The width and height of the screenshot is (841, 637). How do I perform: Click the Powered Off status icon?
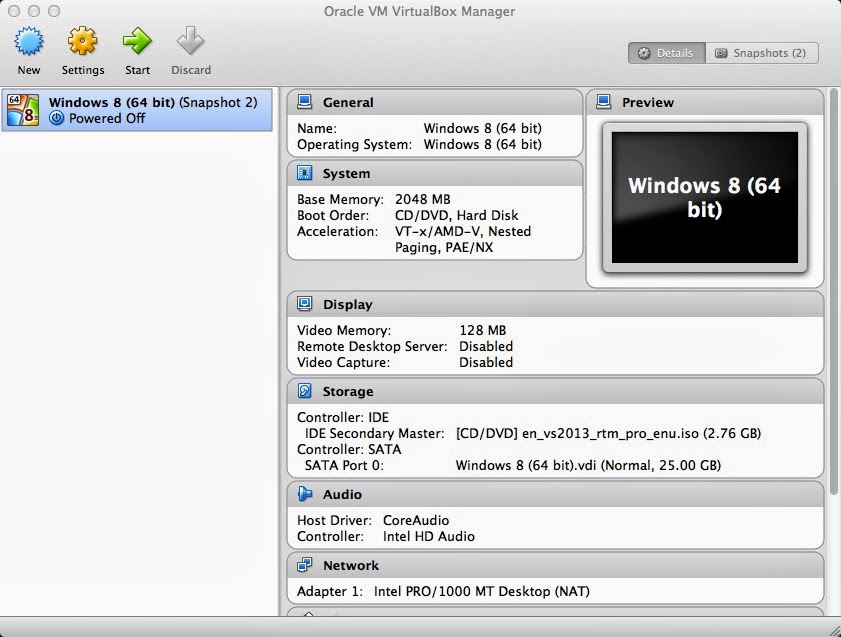[x=56, y=118]
